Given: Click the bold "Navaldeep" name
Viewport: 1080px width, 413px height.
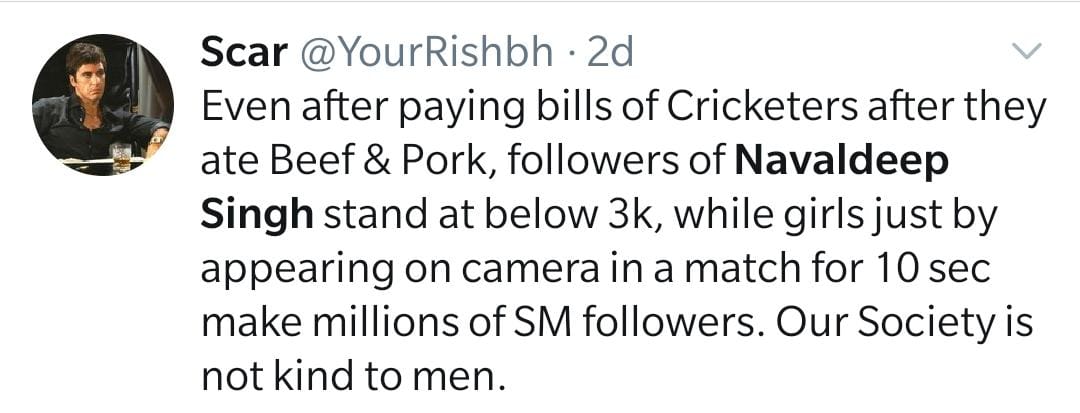Looking at the screenshot, I should point(841,161).
